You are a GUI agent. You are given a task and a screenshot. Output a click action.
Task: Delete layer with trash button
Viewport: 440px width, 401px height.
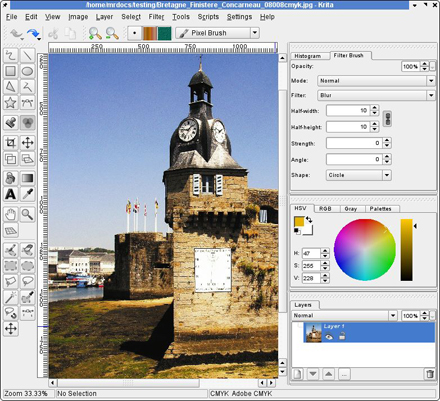(430, 374)
